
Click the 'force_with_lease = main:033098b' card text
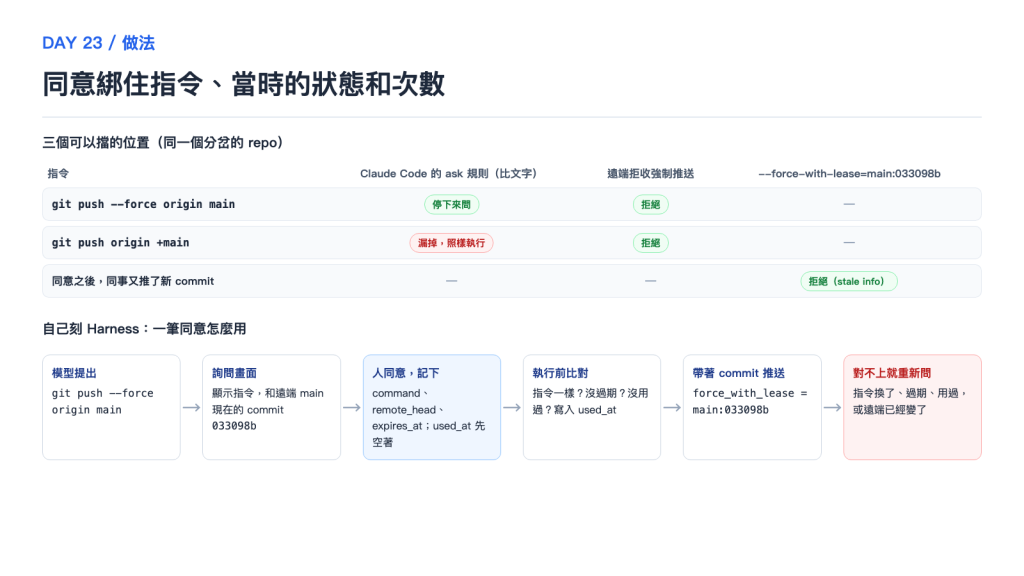pyautogui.click(x=750, y=402)
